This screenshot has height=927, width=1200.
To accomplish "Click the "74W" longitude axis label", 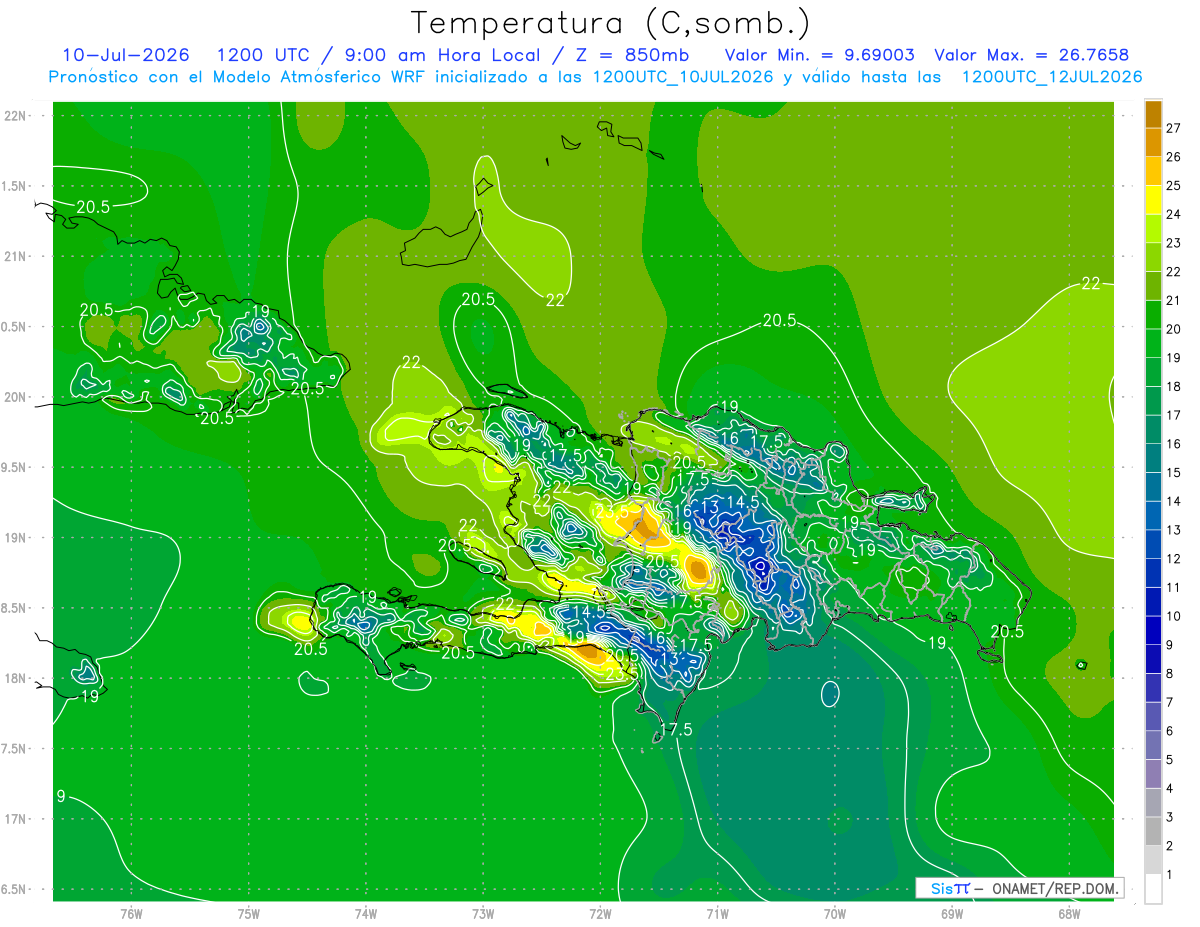I will pyautogui.click(x=366, y=914).
